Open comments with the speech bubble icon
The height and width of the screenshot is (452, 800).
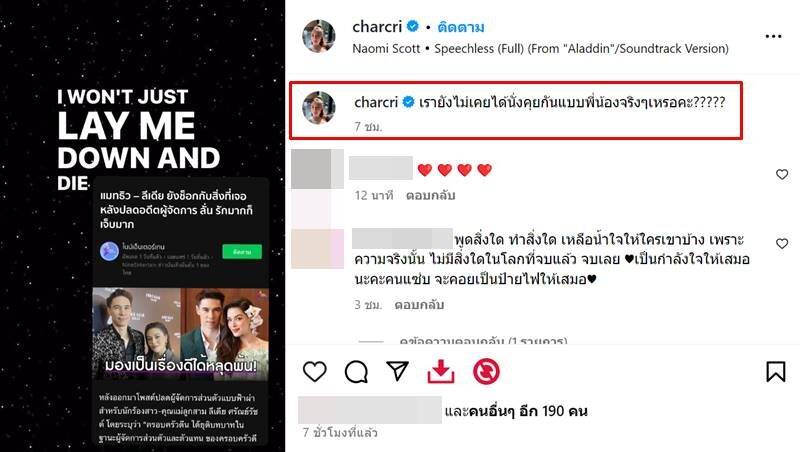point(356,372)
